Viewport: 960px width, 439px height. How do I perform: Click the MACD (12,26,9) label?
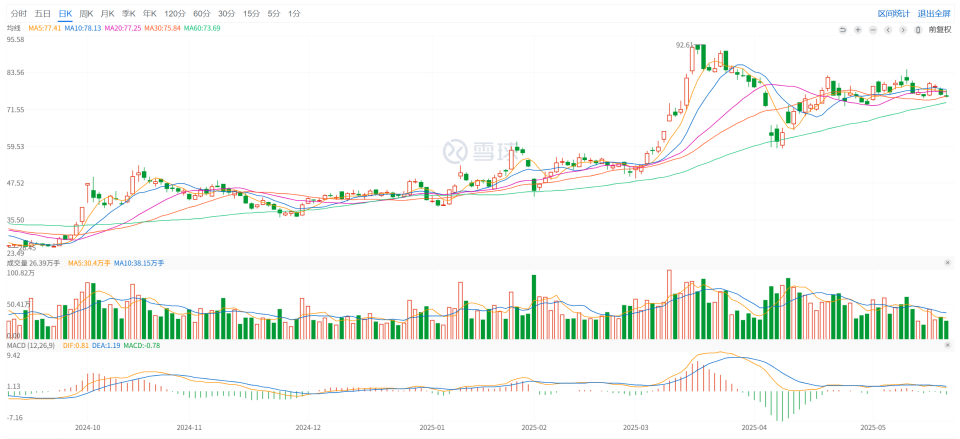31,347
